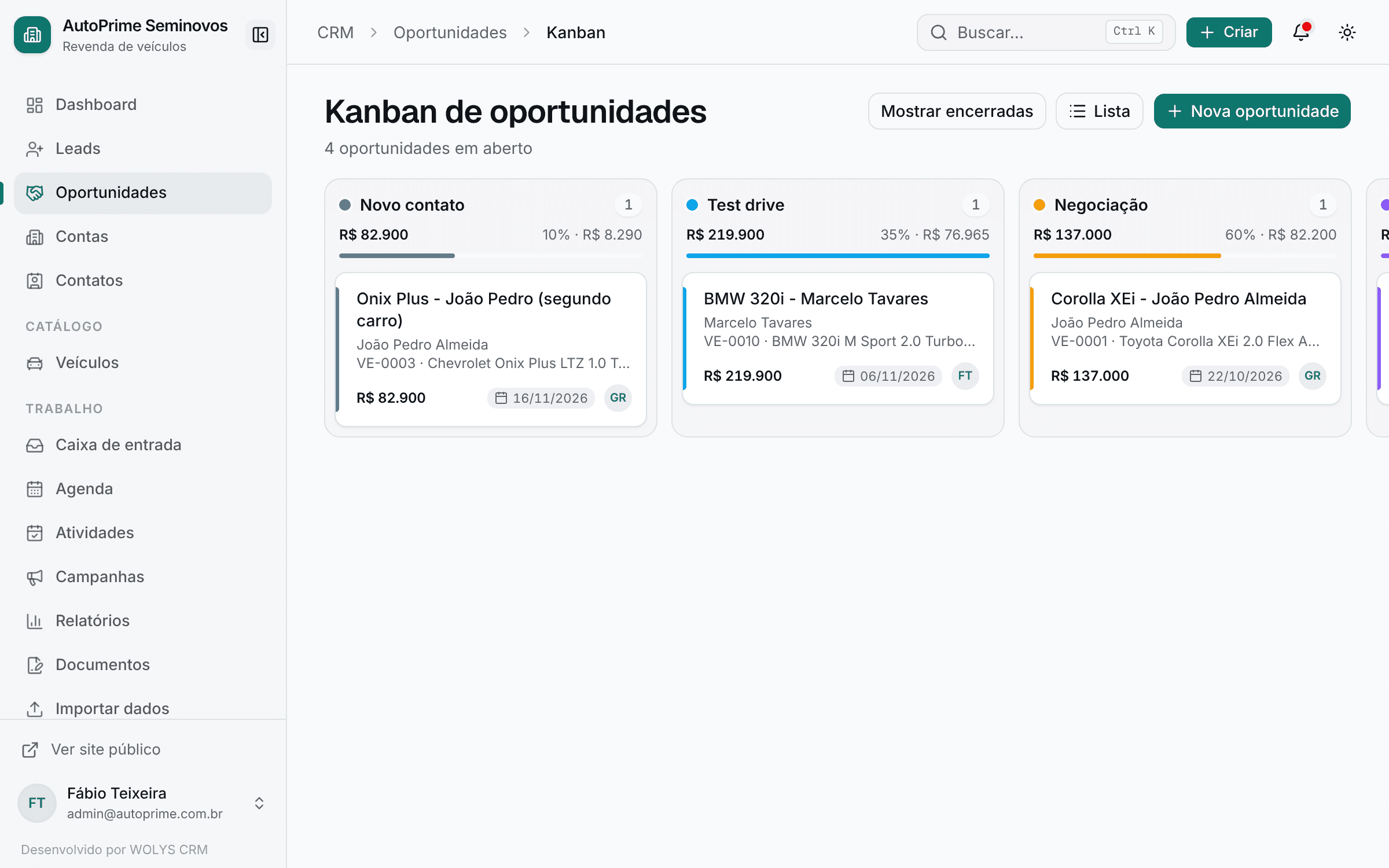Click the Criar button

point(1229,32)
